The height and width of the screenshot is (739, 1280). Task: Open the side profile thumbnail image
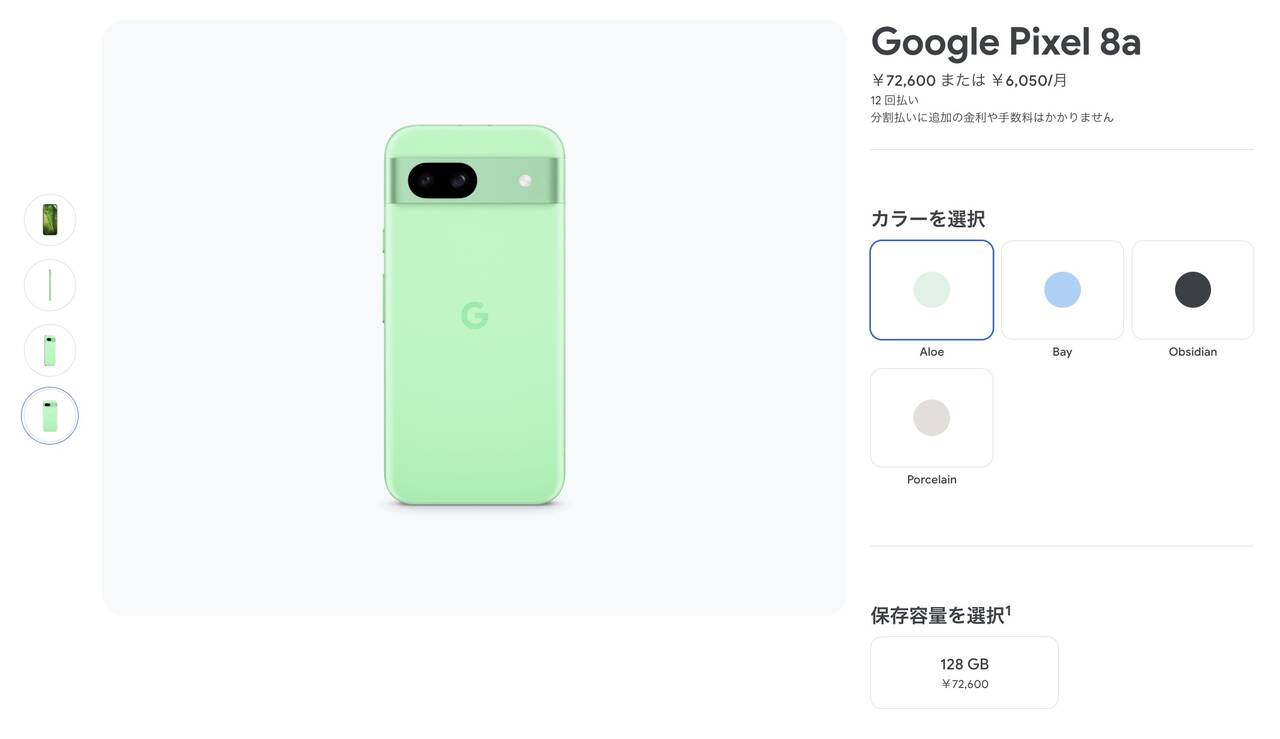tap(50, 285)
